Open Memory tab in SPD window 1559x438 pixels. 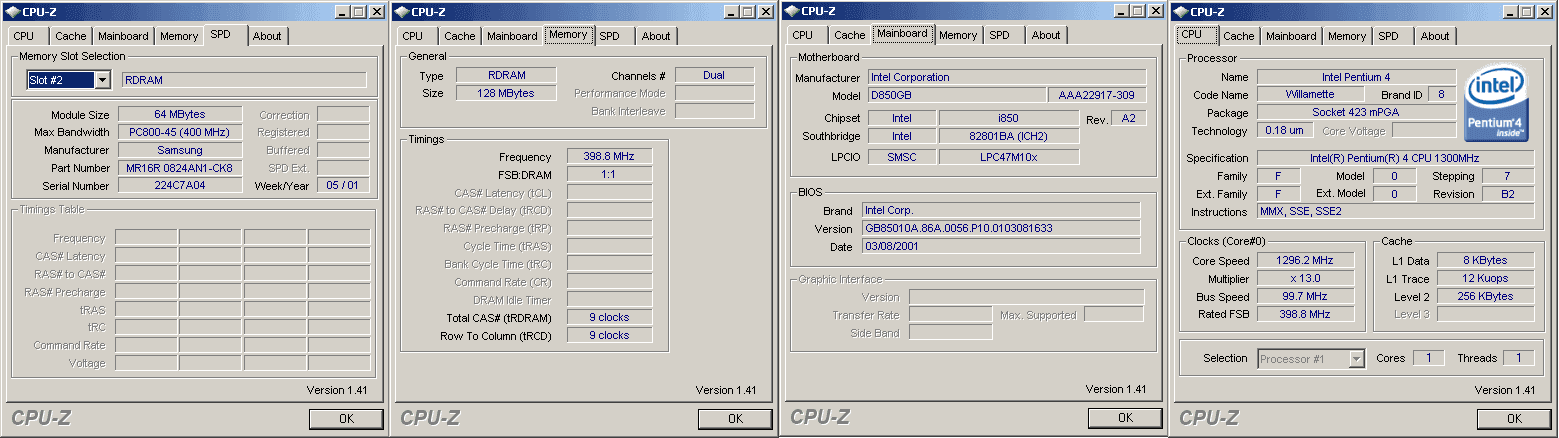[179, 36]
